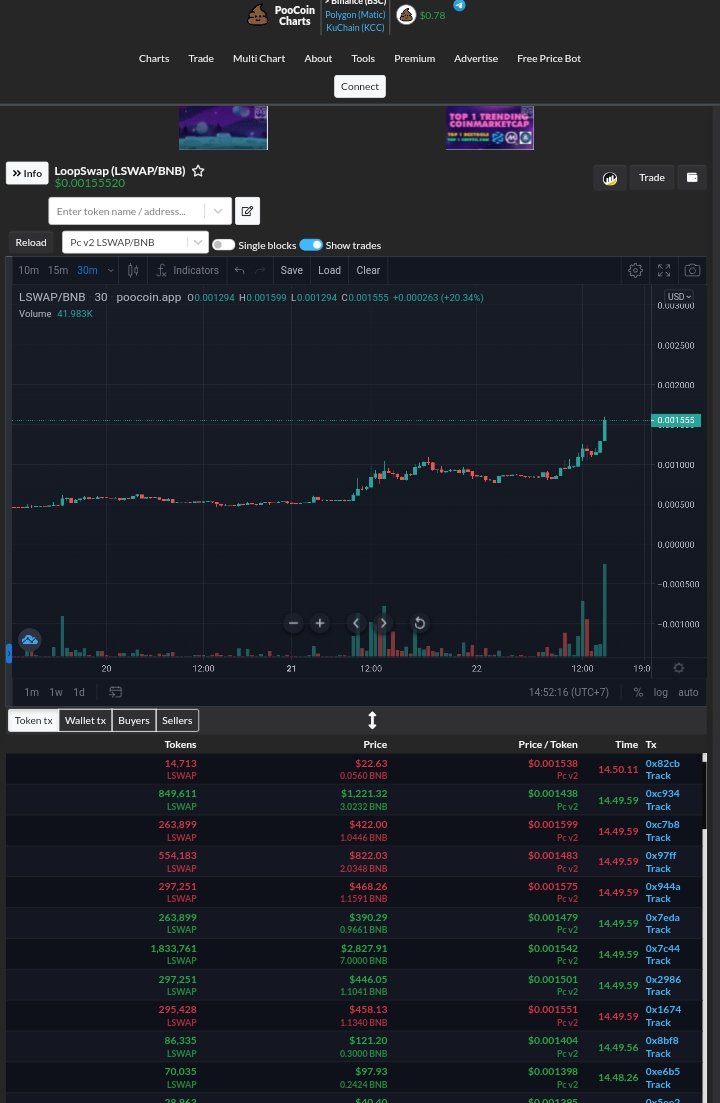720x1103 pixels.
Task: Open the timezone 14:52:16 (UTC+7) selector
Action: click(x=569, y=692)
